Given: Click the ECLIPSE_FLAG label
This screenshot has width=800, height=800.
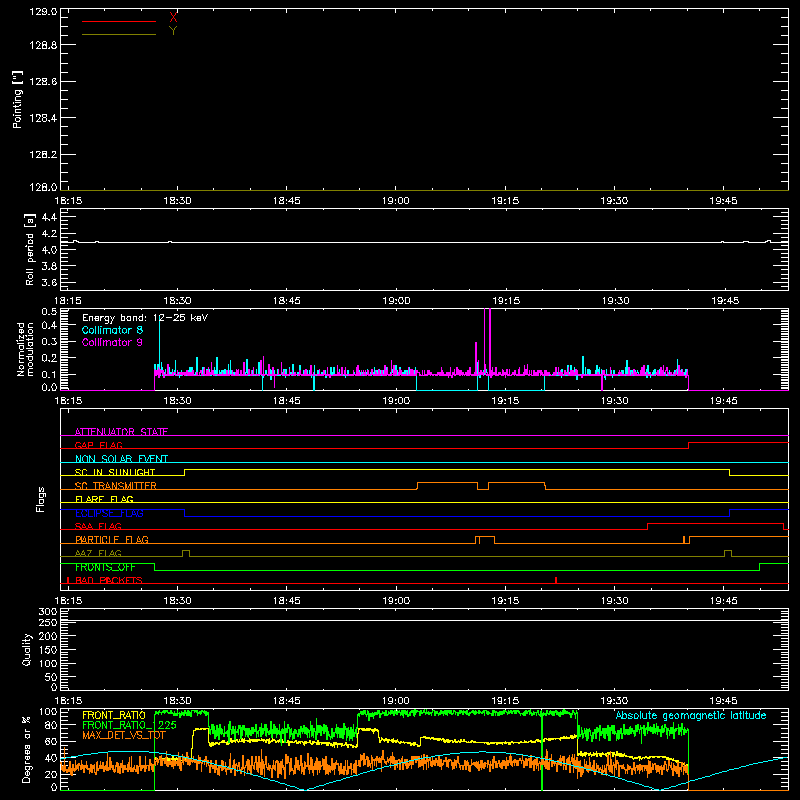Looking at the screenshot, I should [x=109, y=513].
